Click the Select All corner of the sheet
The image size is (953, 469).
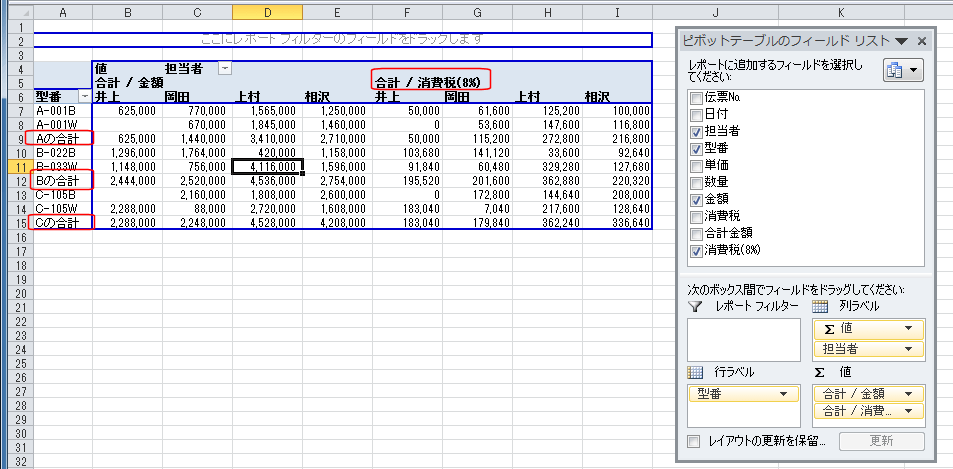16,11
